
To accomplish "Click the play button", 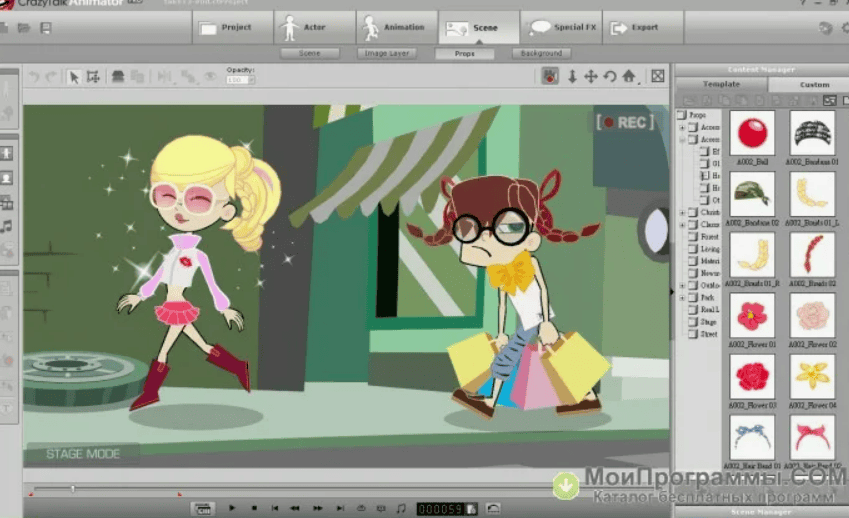I will 232,508.
